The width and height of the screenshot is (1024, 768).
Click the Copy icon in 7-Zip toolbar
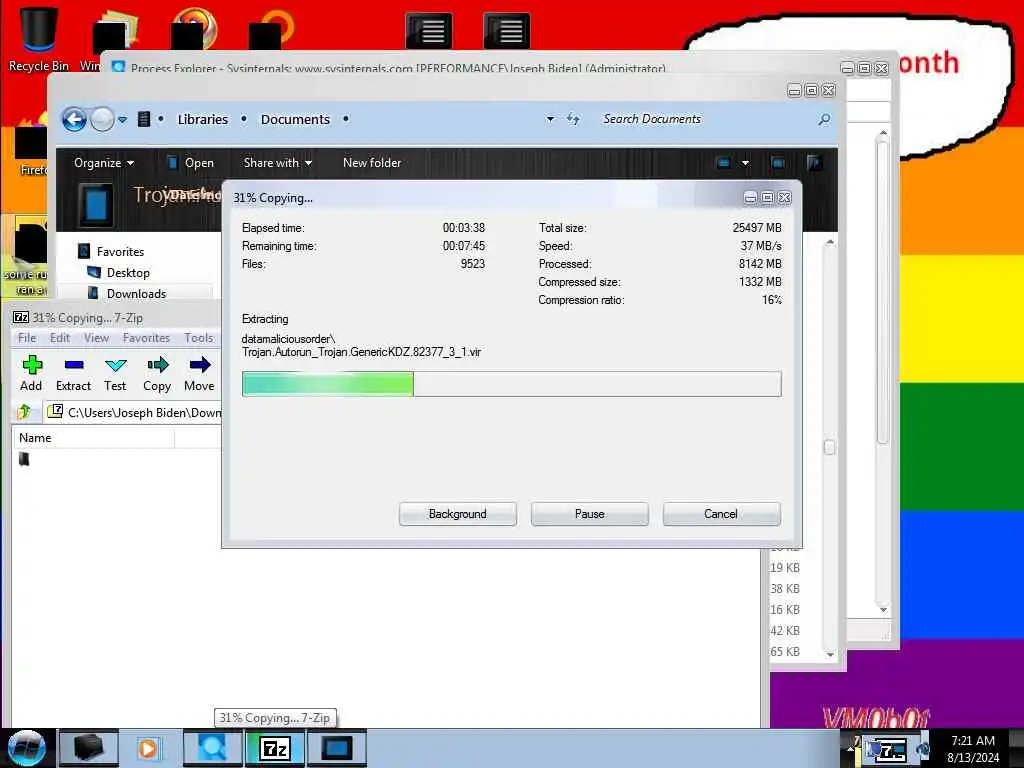157,374
